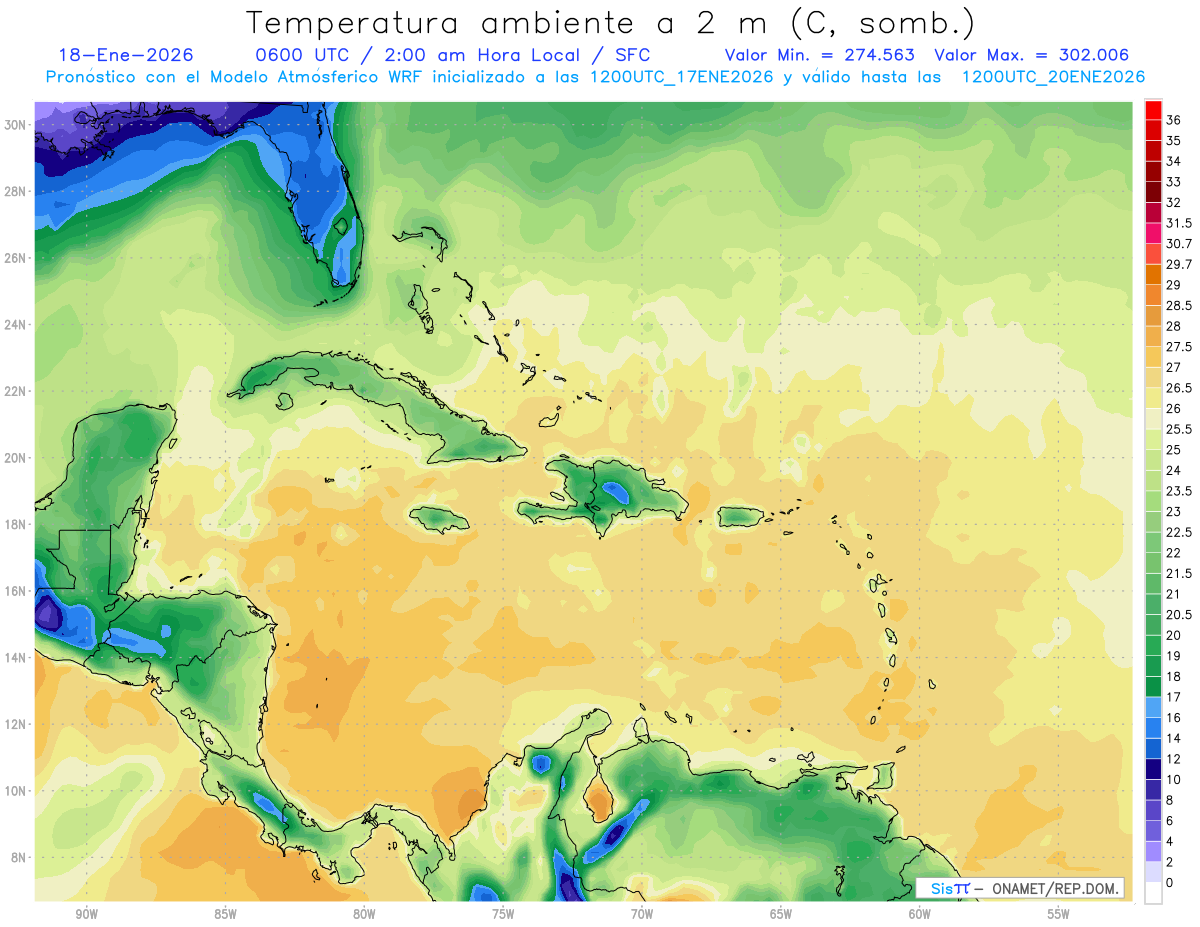The image size is (1200, 927).
Task: Click the '8N' latitude label
Action: tap(19, 857)
